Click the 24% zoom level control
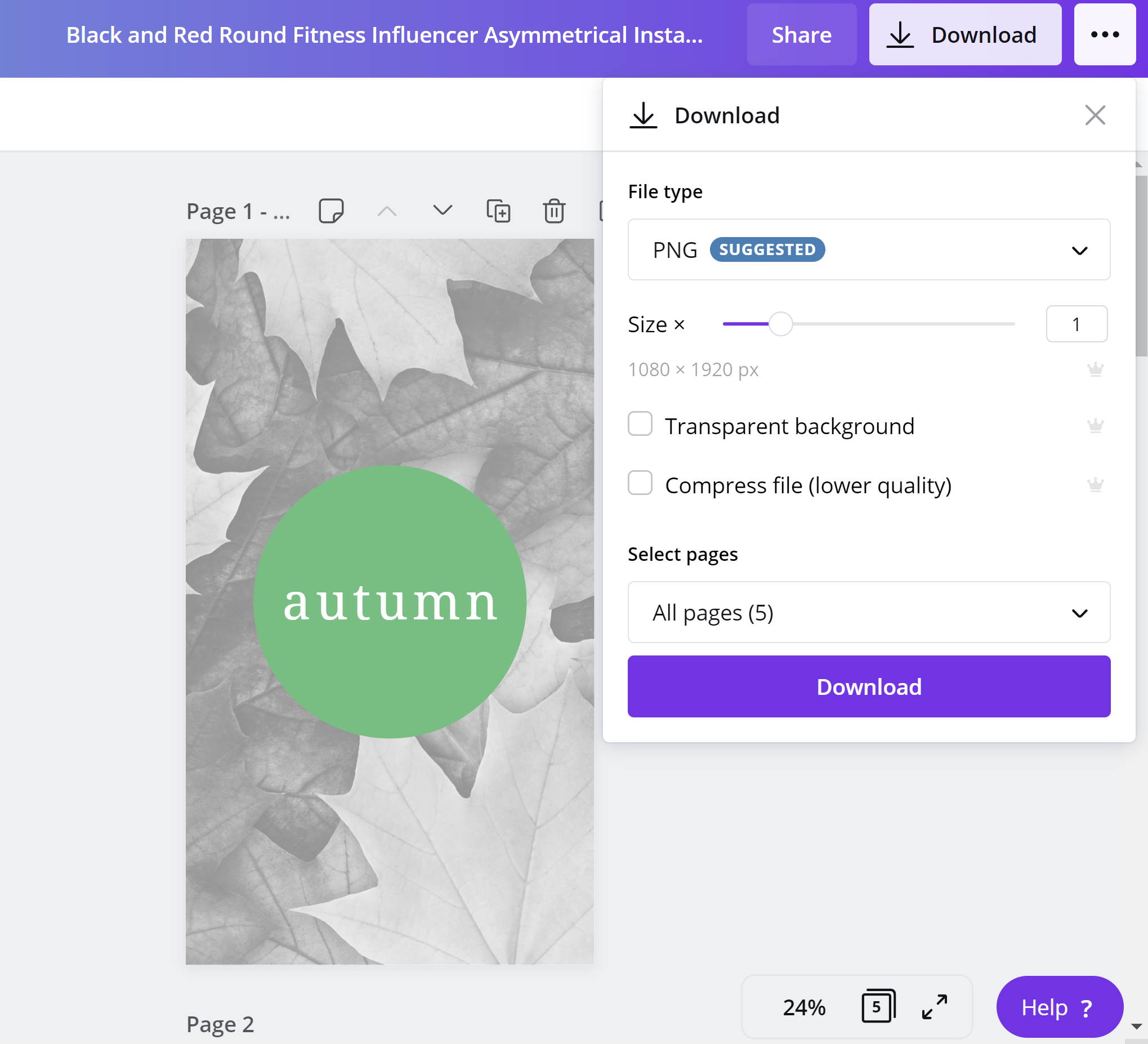Viewport: 1148px width, 1044px height. (x=803, y=1007)
